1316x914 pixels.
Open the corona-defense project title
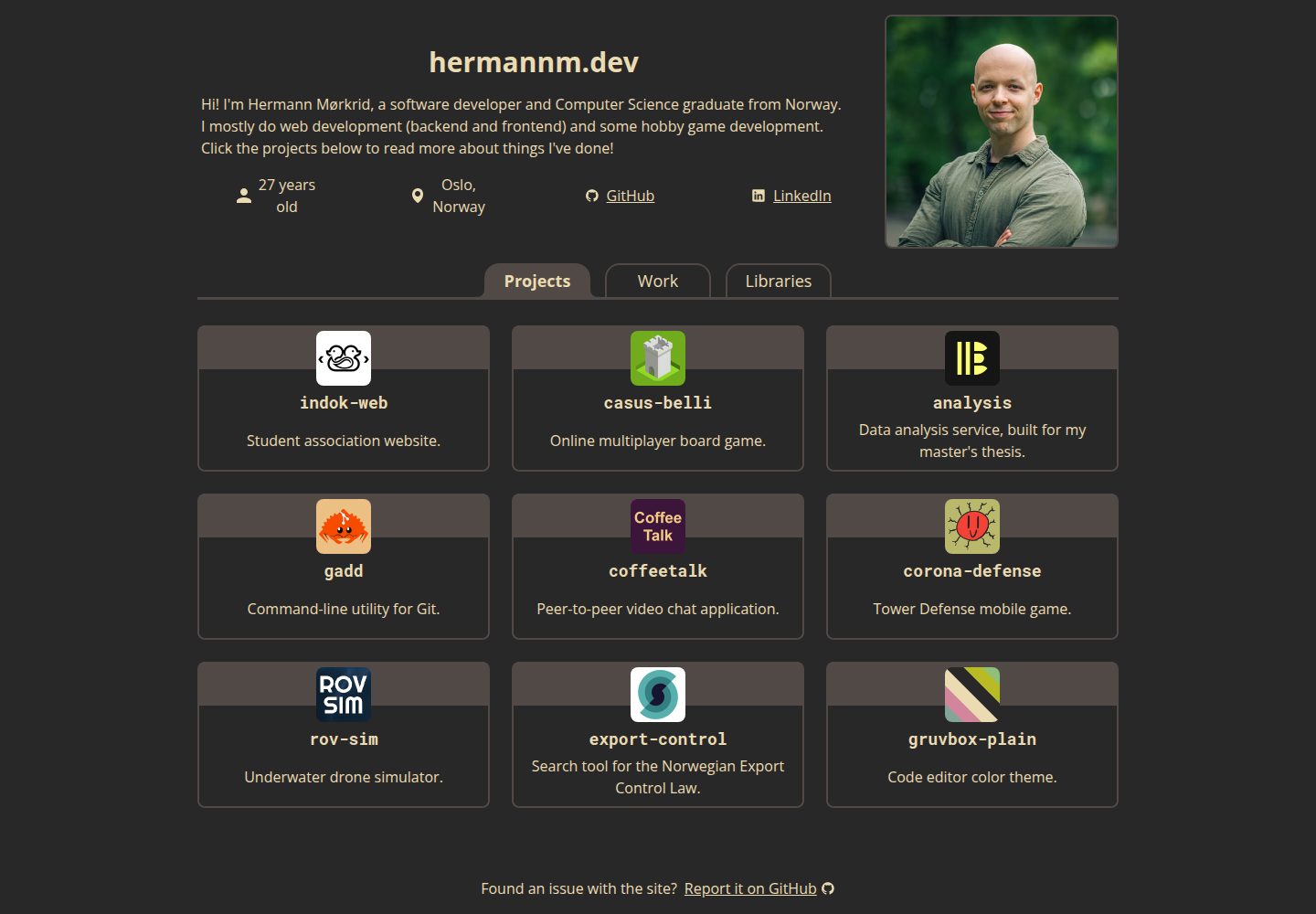[x=972, y=571]
